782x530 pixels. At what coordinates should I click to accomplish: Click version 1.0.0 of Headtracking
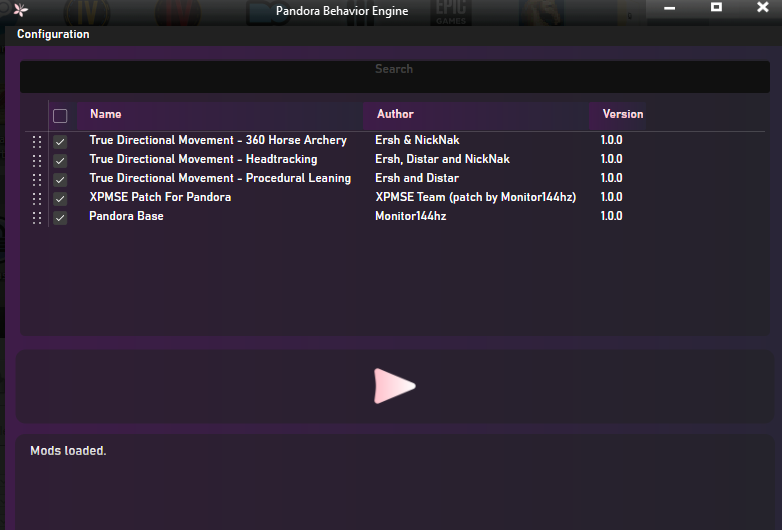point(611,159)
